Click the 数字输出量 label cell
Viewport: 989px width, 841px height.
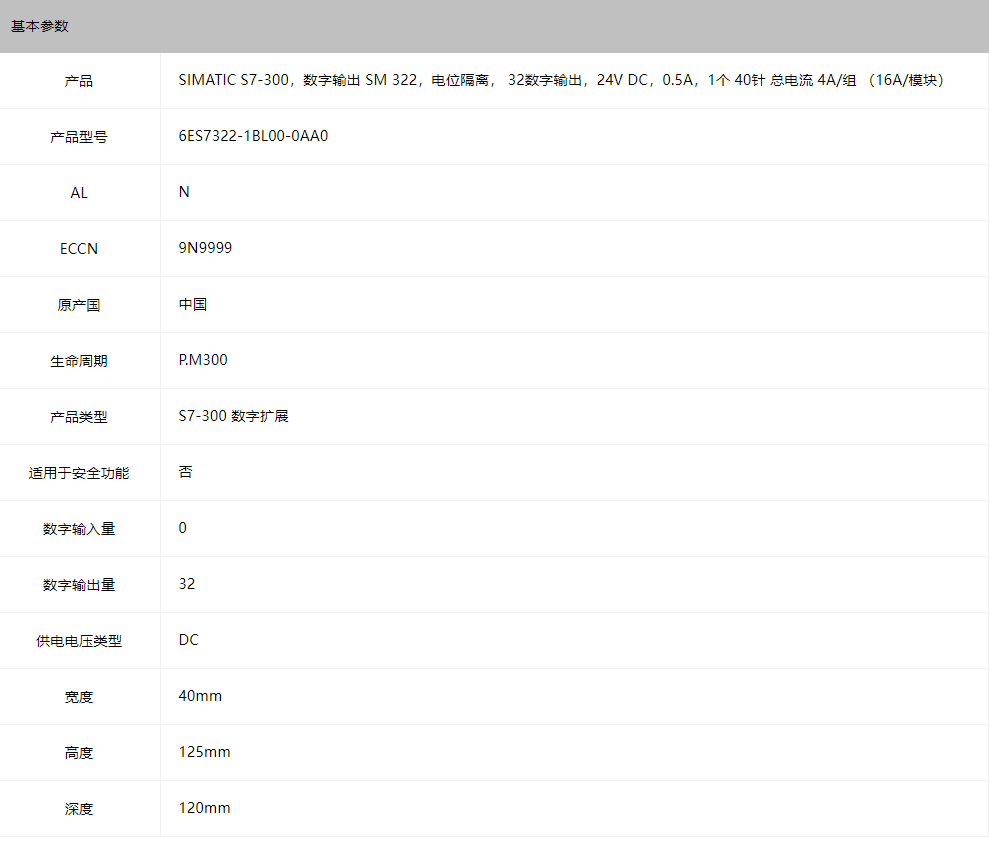79,585
